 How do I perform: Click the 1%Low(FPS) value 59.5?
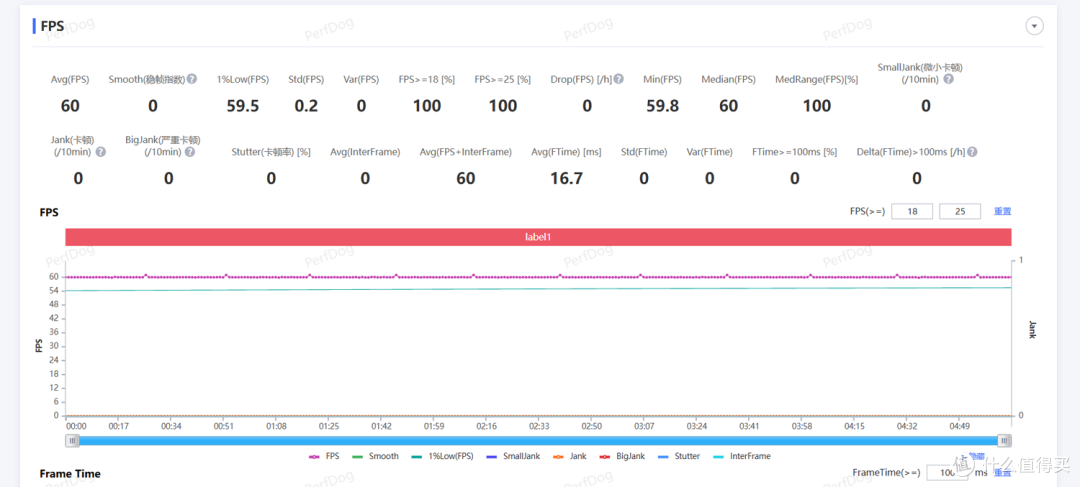coord(242,106)
